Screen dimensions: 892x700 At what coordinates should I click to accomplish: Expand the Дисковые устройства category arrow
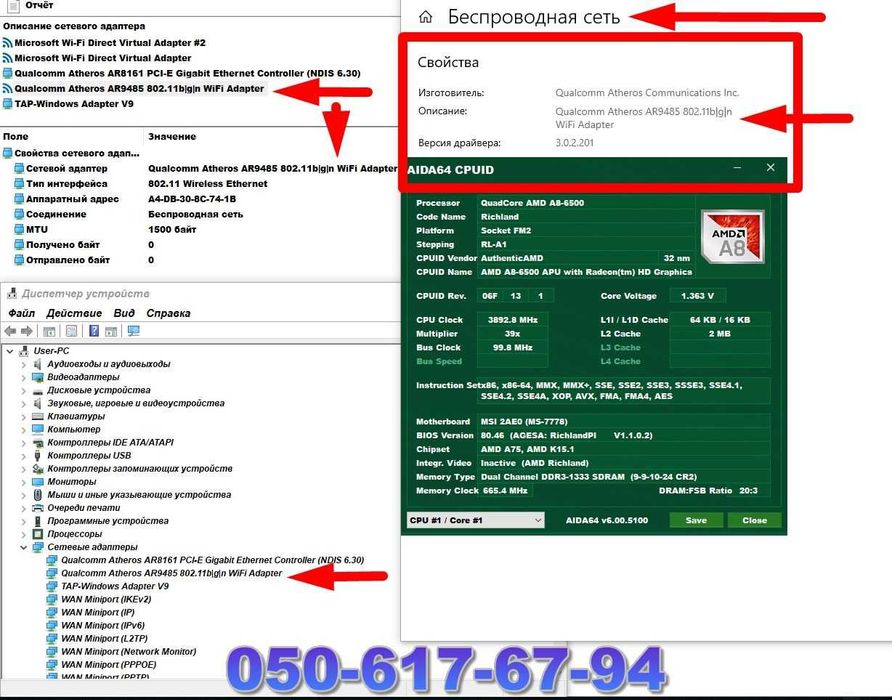pos(23,391)
